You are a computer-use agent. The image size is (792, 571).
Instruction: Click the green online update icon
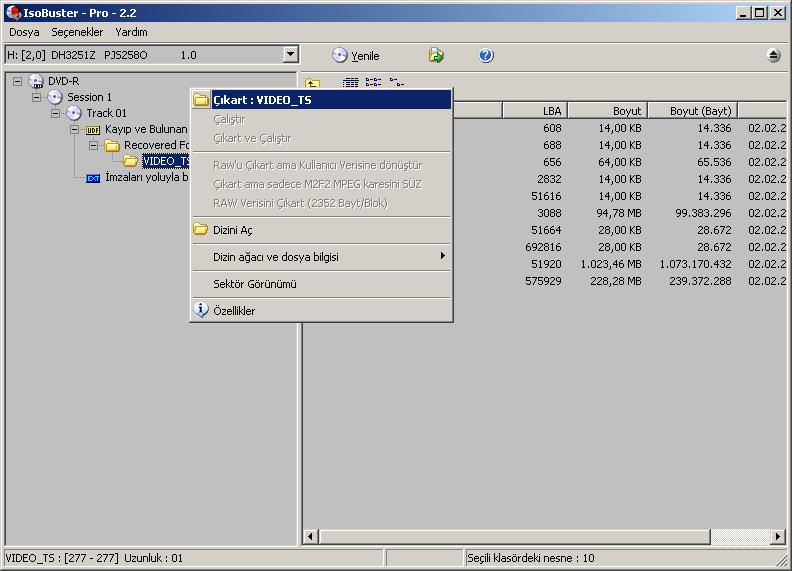436,56
